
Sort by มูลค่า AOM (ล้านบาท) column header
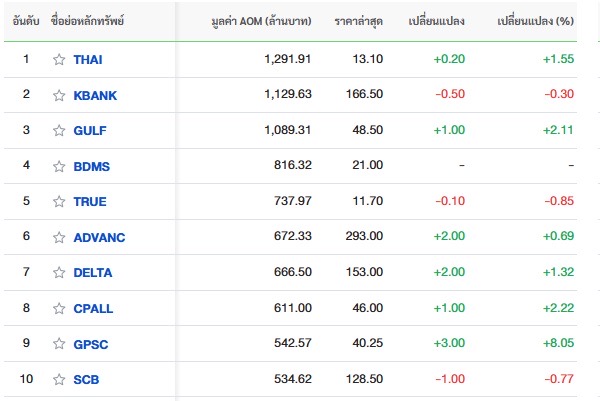(x=263, y=21)
